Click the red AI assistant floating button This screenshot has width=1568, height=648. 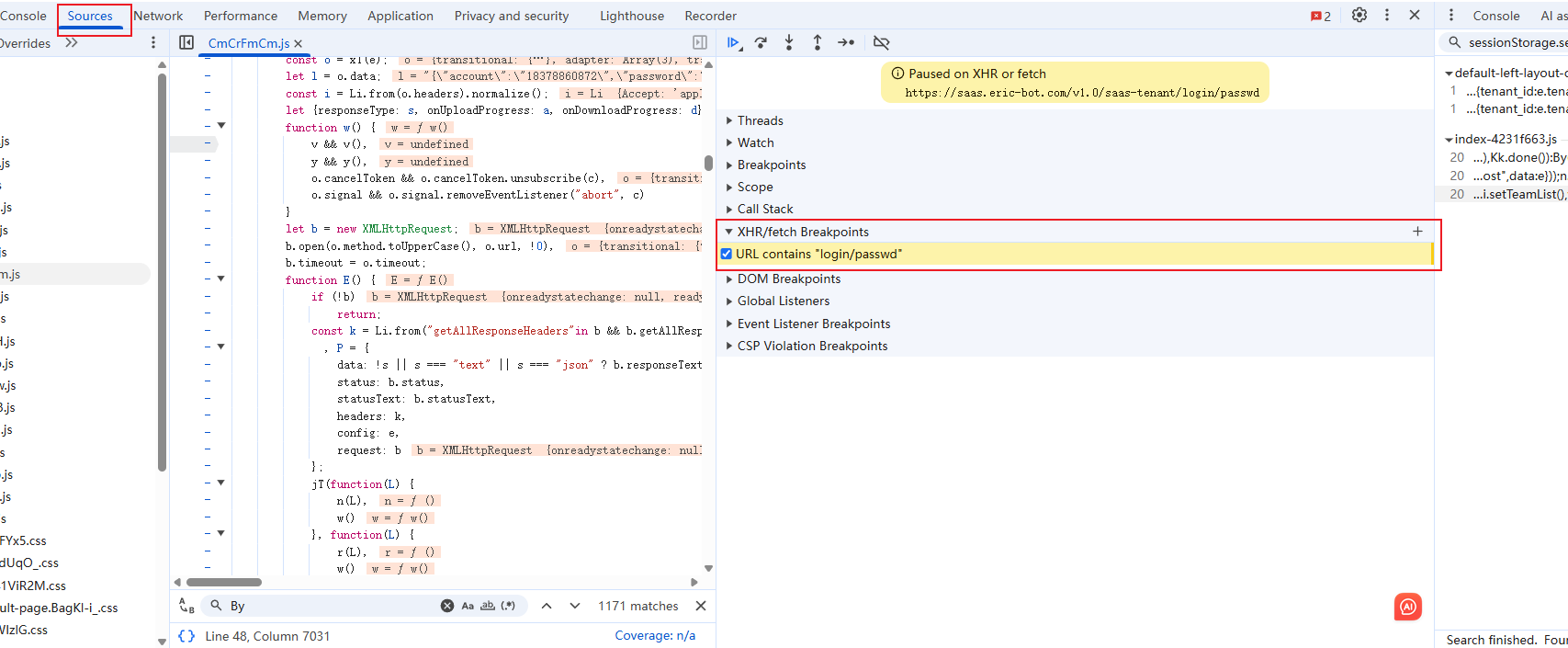click(1408, 607)
